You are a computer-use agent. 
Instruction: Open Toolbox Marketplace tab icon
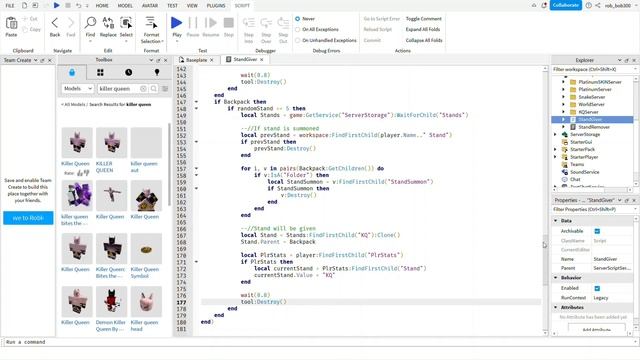tap(72, 72)
